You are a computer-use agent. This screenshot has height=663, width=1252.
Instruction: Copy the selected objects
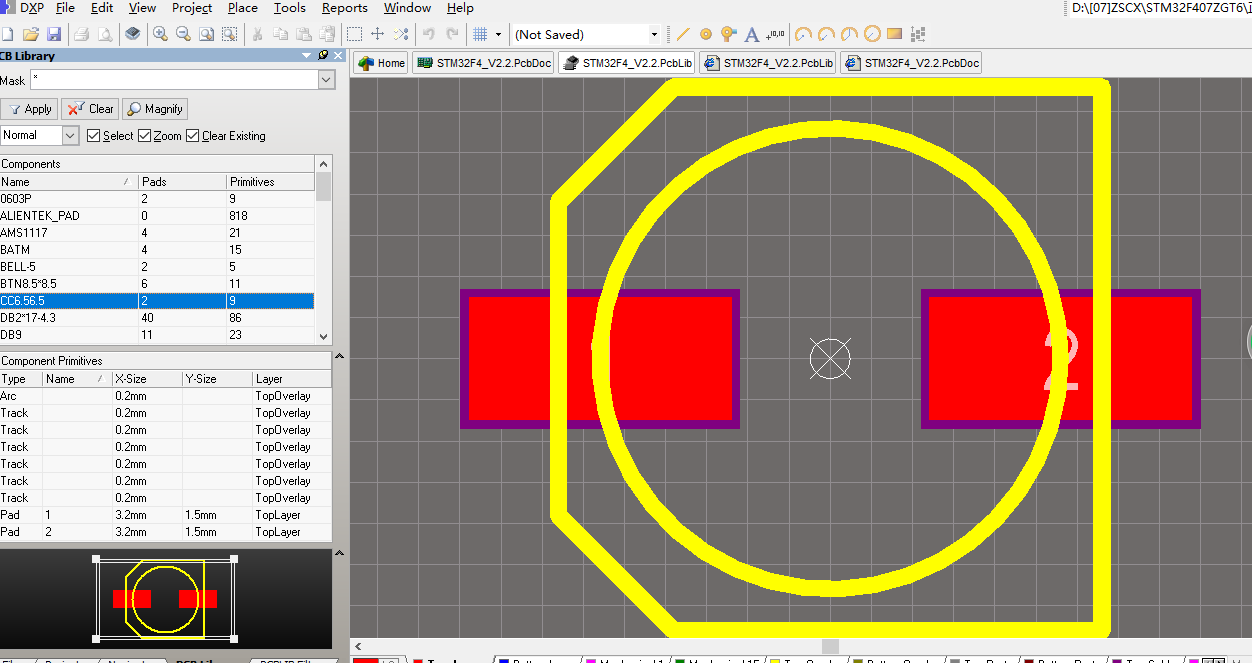pyautogui.click(x=280, y=34)
